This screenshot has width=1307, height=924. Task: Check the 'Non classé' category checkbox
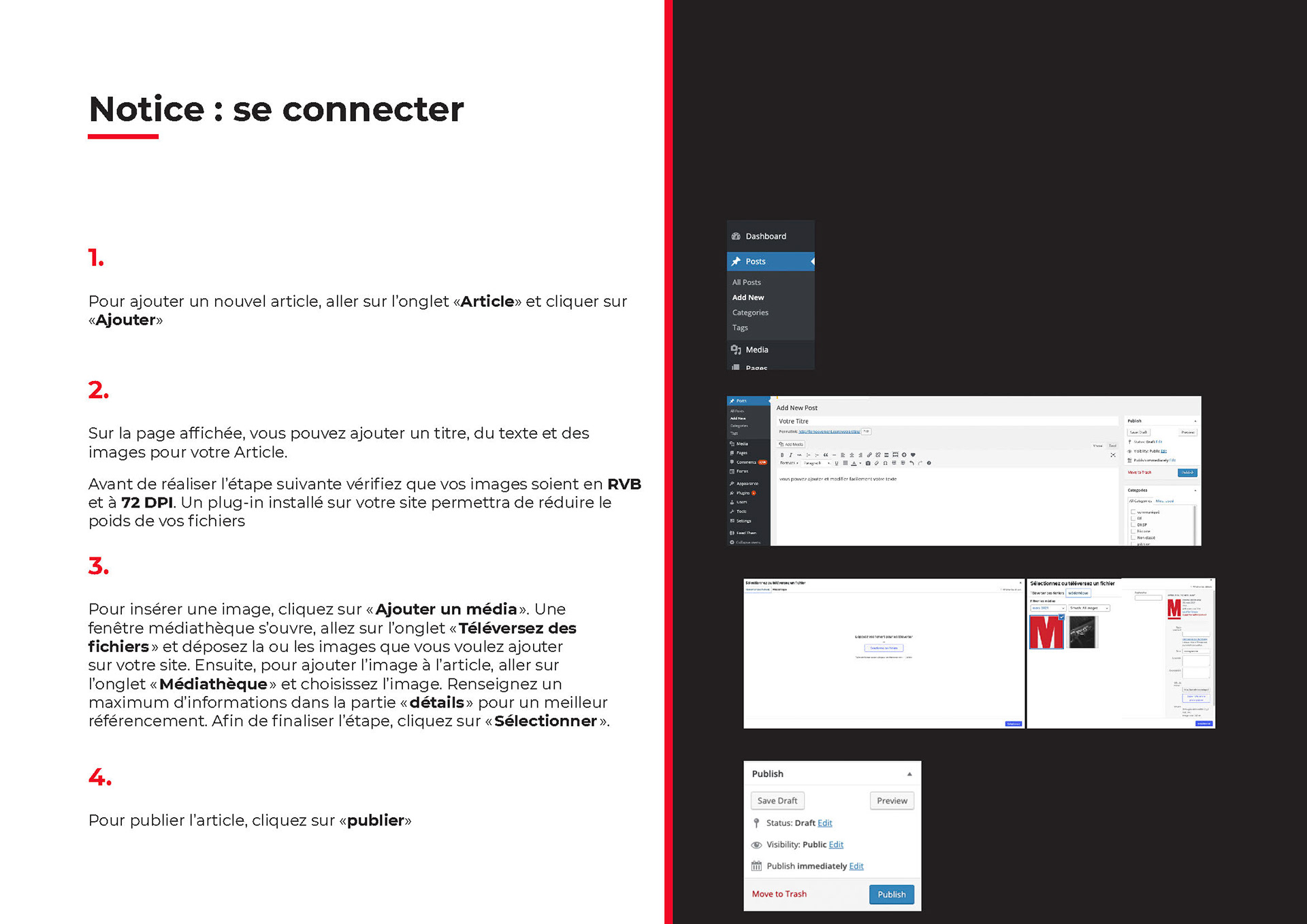coord(1133,538)
